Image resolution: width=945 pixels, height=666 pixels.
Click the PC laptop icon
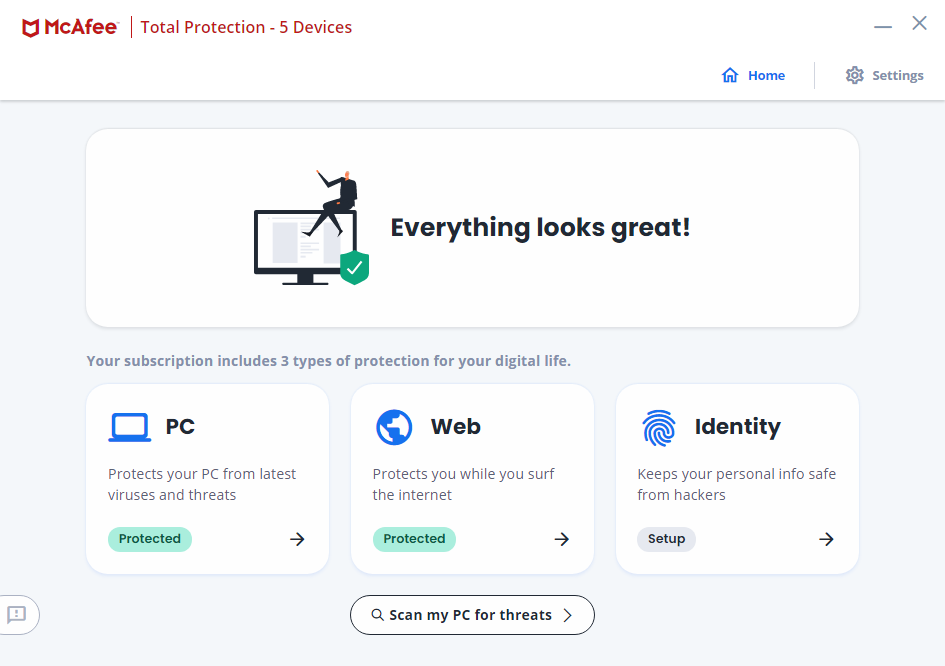[129, 428]
